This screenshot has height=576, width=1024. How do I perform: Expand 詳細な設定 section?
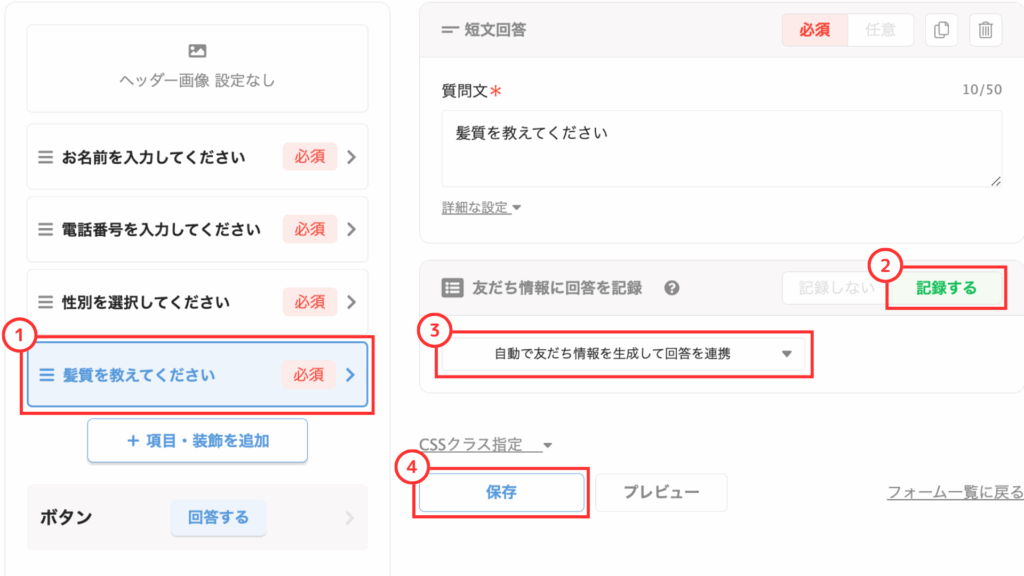click(x=481, y=208)
